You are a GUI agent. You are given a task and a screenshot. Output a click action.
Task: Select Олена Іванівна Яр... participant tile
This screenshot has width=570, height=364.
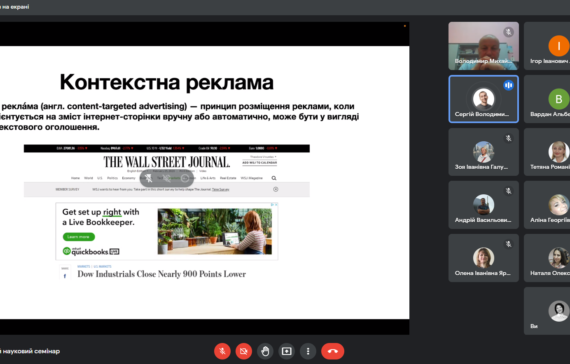483,258
